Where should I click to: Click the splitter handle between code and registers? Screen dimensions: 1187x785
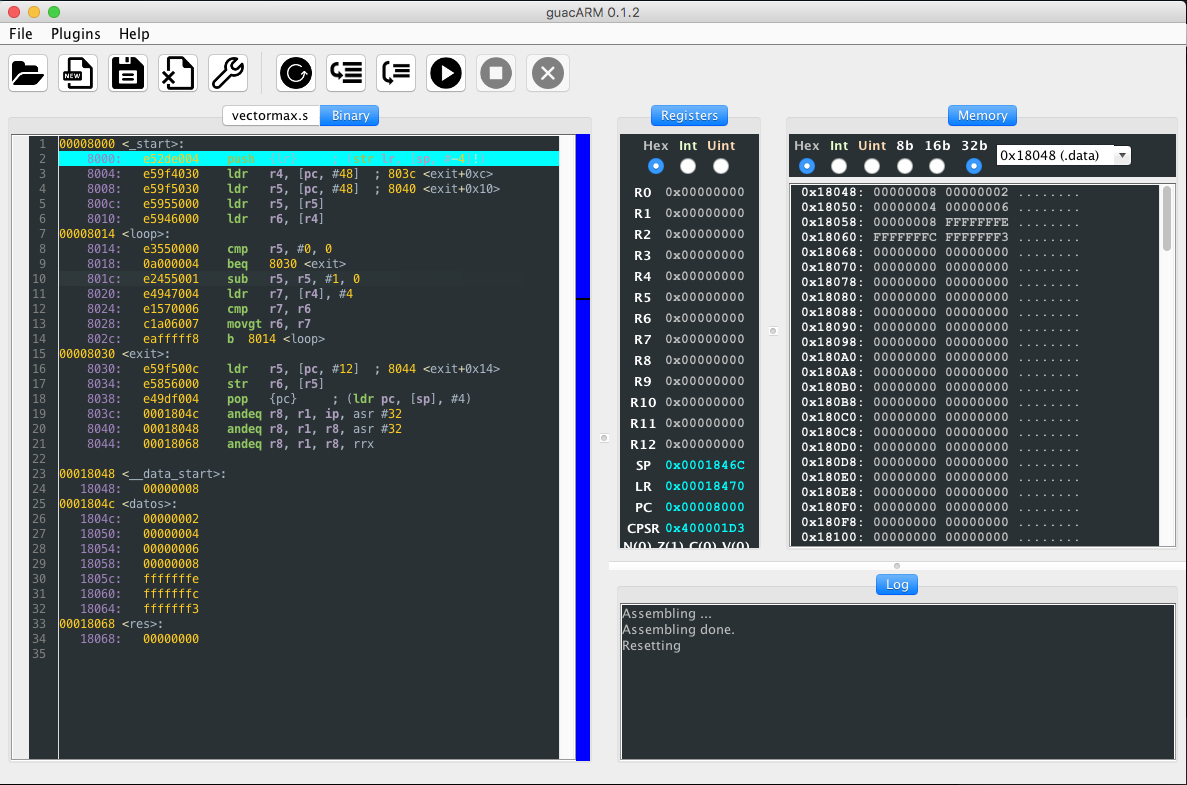click(x=604, y=438)
